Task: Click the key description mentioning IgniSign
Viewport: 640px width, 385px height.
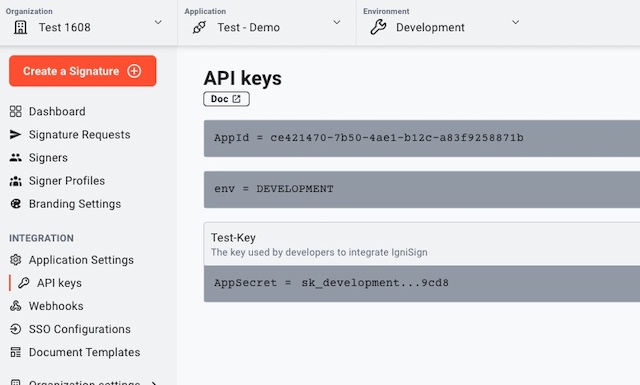Action: [x=319, y=252]
